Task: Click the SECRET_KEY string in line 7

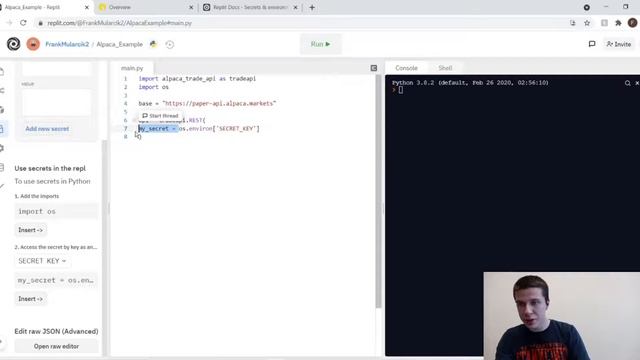Action: click(237, 129)
